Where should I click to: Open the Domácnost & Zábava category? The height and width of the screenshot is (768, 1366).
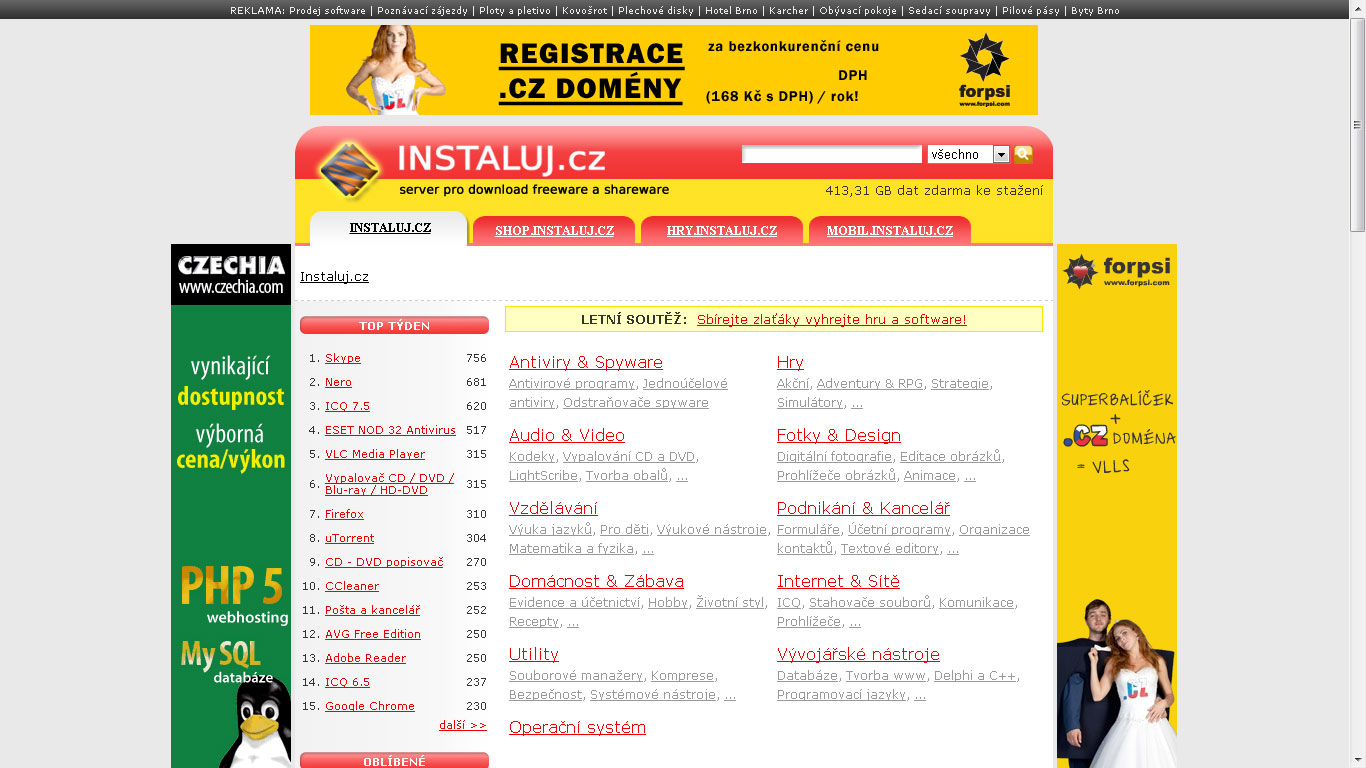pos(596,581)
